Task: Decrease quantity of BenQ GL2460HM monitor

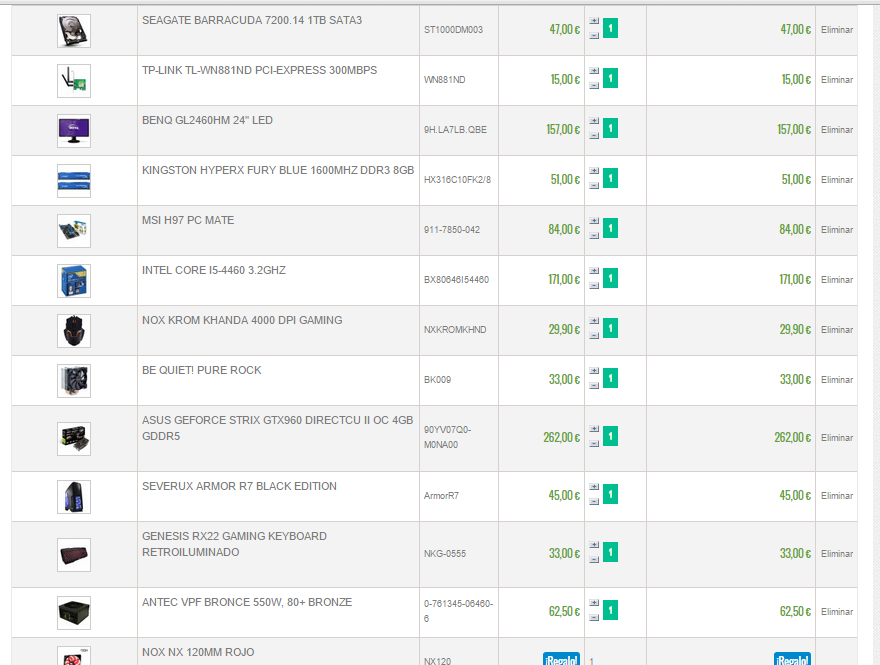Action: pos(594,136)
